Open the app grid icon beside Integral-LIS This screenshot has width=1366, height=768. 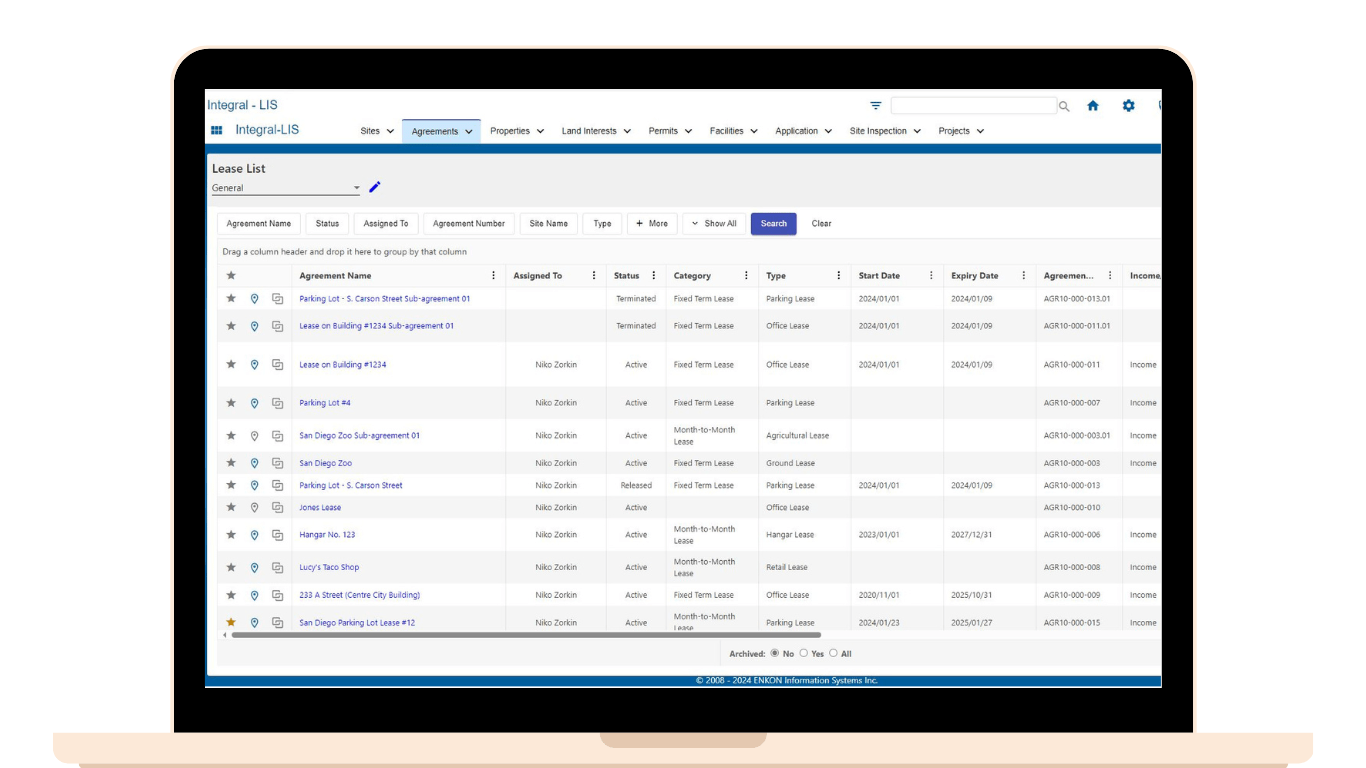[216, 130]
